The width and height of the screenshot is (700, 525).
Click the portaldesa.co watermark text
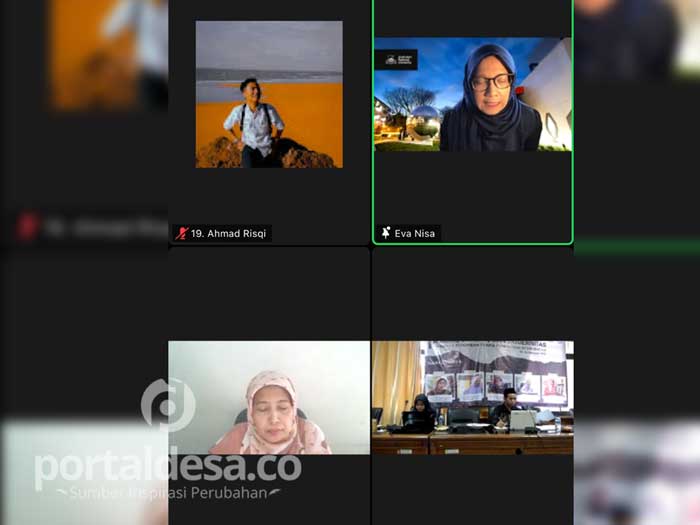click(167, 466)
